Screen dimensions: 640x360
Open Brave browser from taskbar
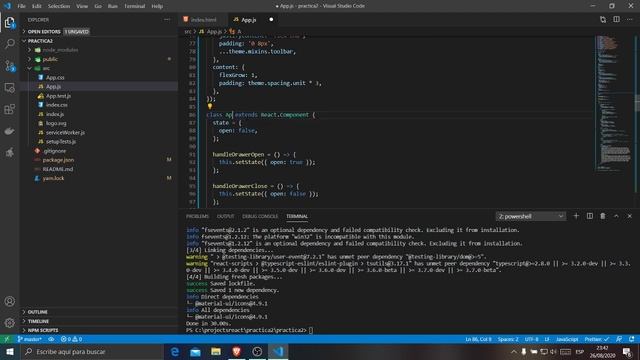(236, 351)
